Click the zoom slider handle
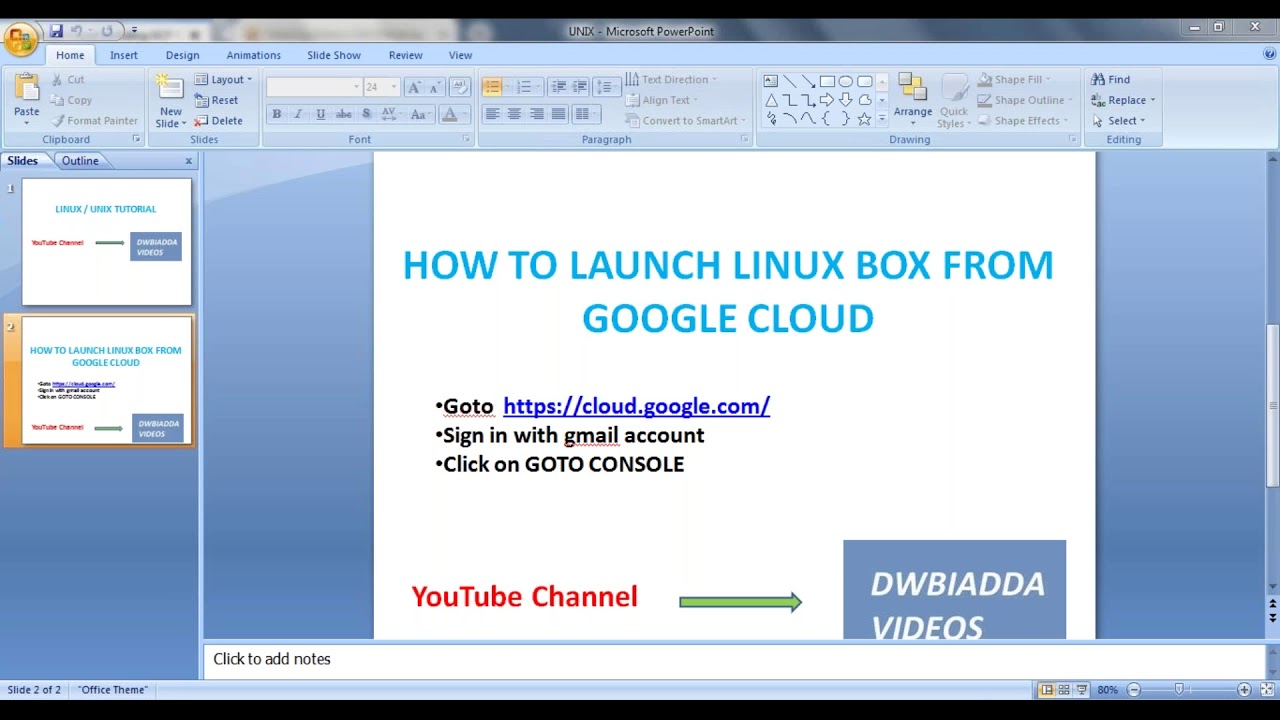Screen dimensions: 1280x720 [x=1179, y=690]
